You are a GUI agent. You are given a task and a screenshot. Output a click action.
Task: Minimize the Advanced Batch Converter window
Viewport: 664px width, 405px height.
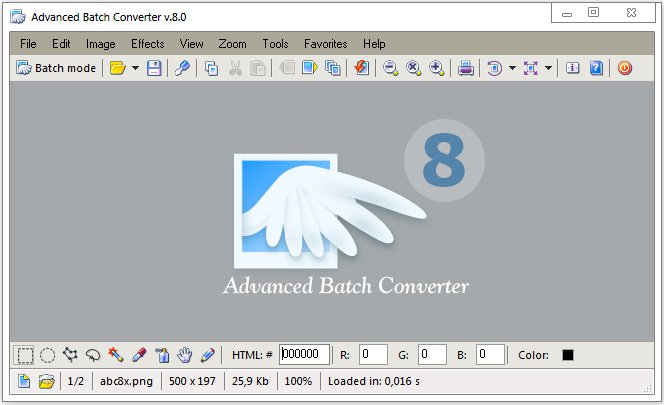click(567, 14)
